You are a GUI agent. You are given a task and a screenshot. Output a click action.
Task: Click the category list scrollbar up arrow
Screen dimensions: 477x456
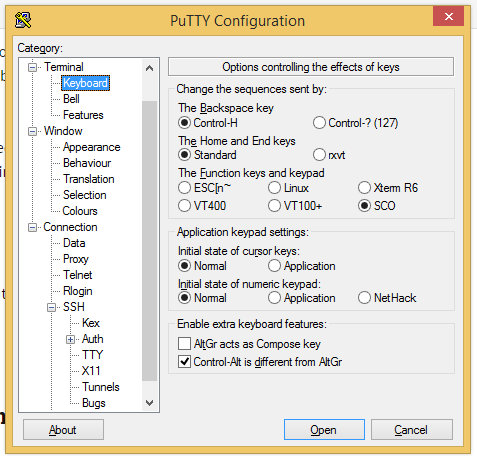click(x=150, y=68)
